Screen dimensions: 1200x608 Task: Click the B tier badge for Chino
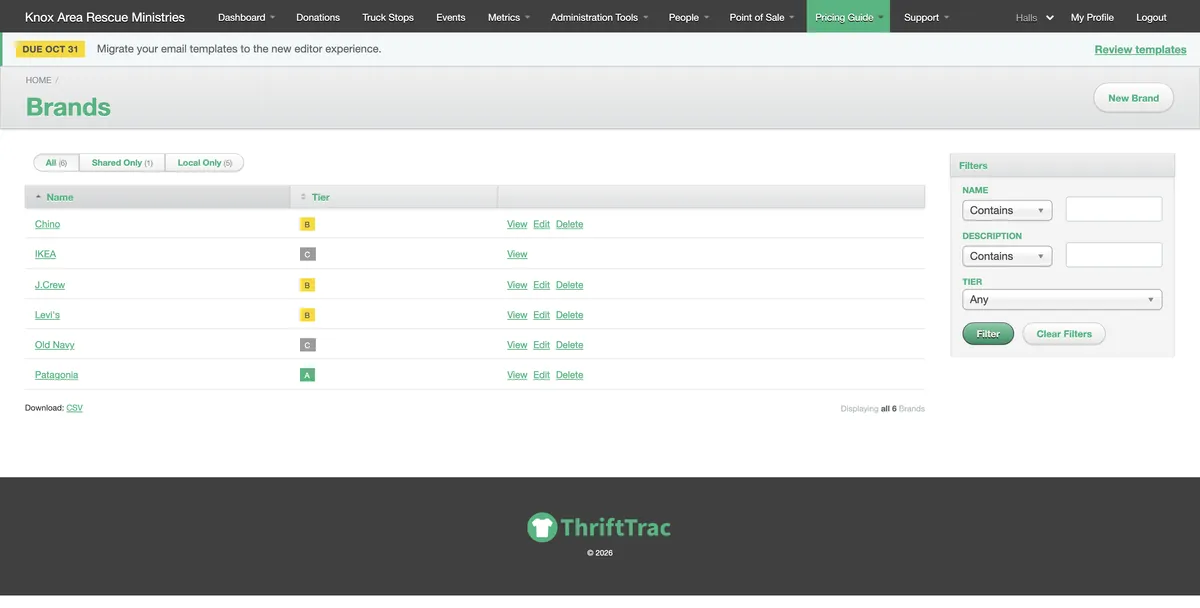pos(307,225)
